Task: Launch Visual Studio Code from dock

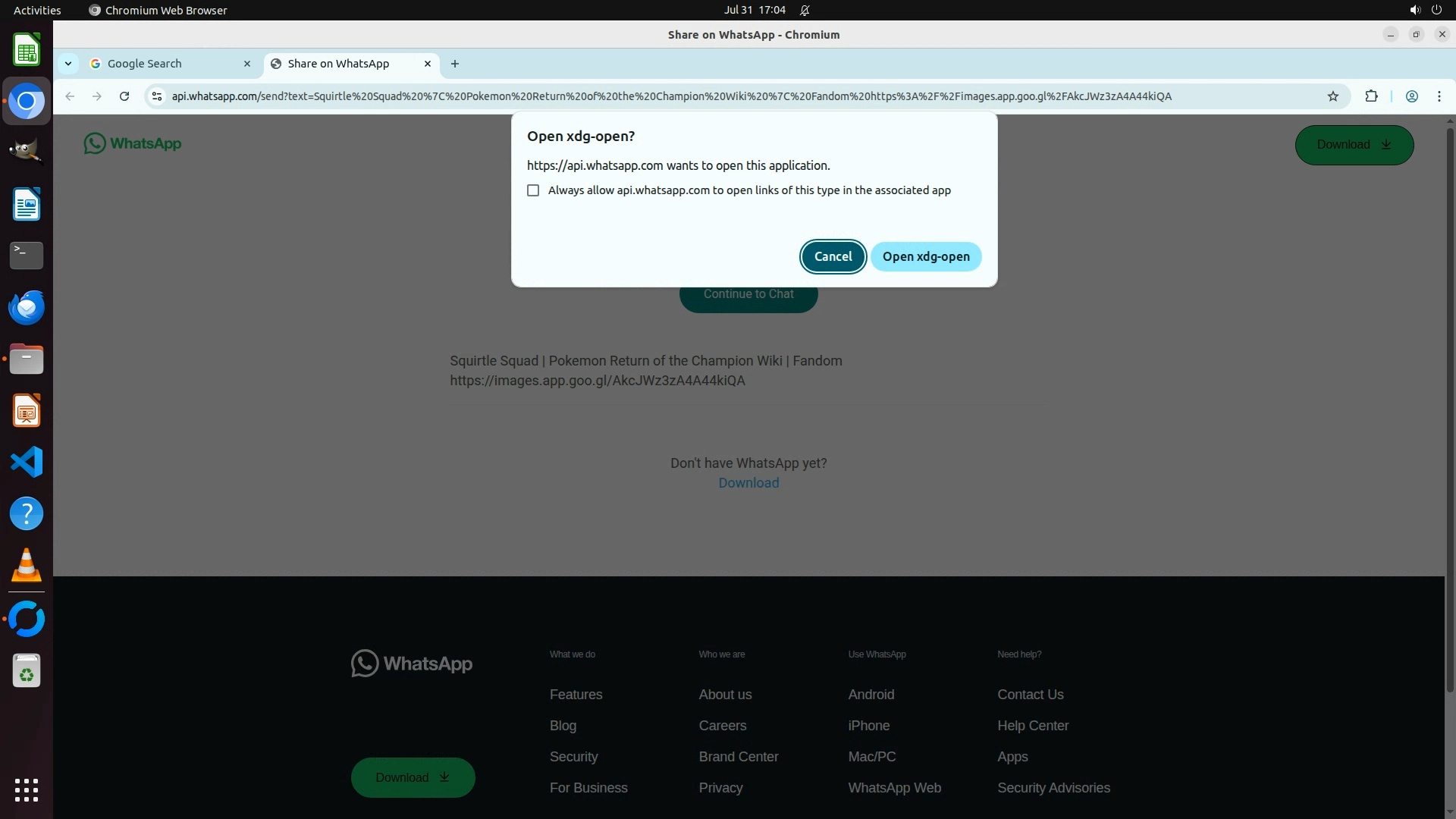Action: (27, 462)
